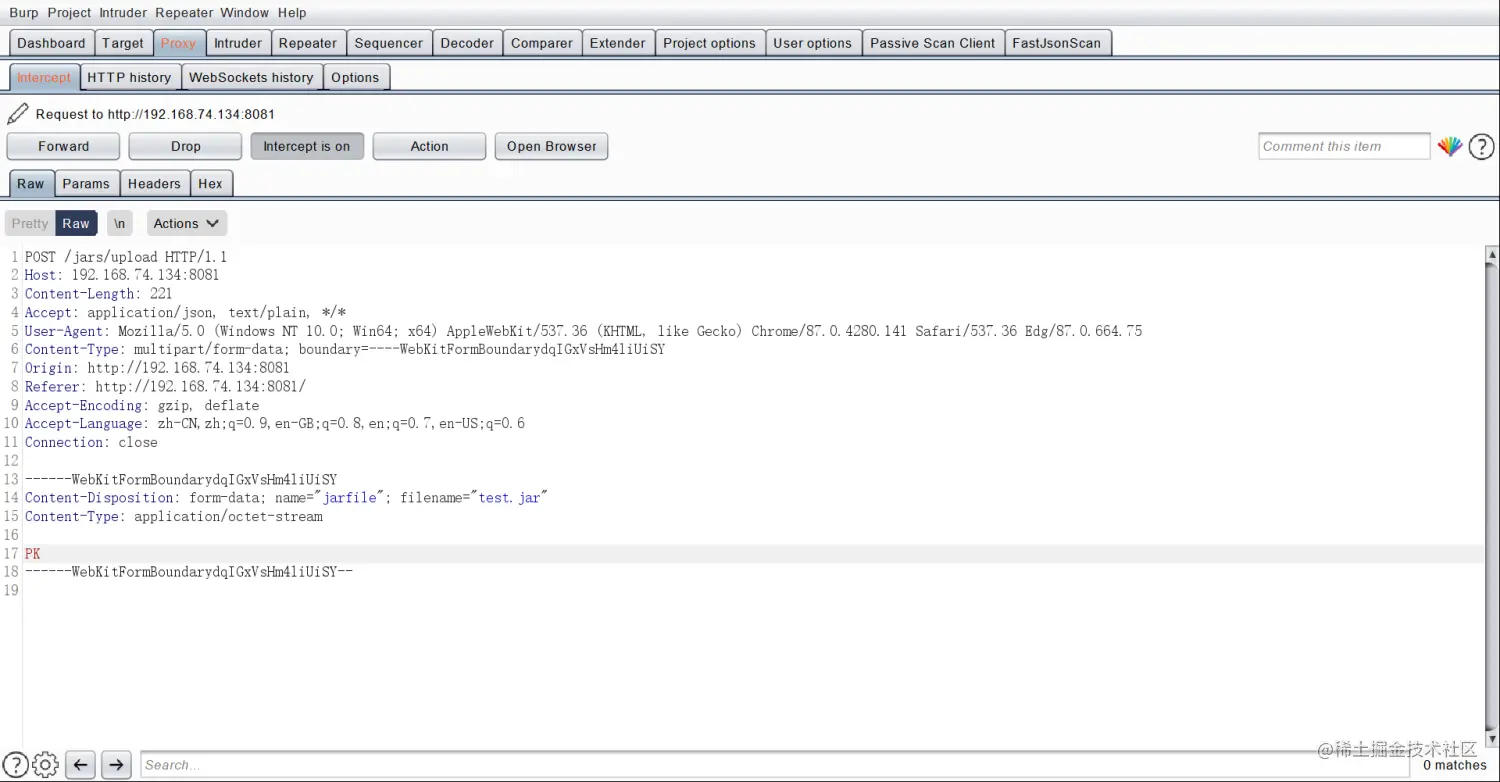Open the Intruder tool tab
1500x782 pixels.
tap(238, 43)
